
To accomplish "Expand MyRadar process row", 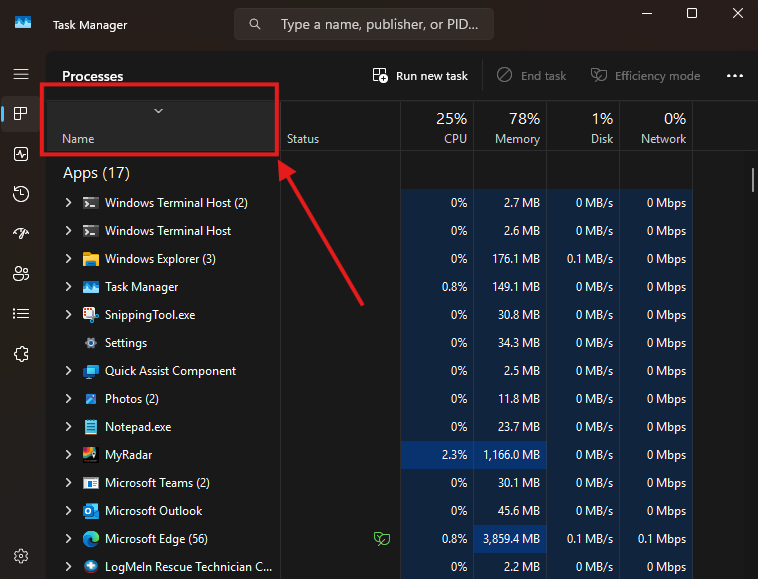I will 68,455.
